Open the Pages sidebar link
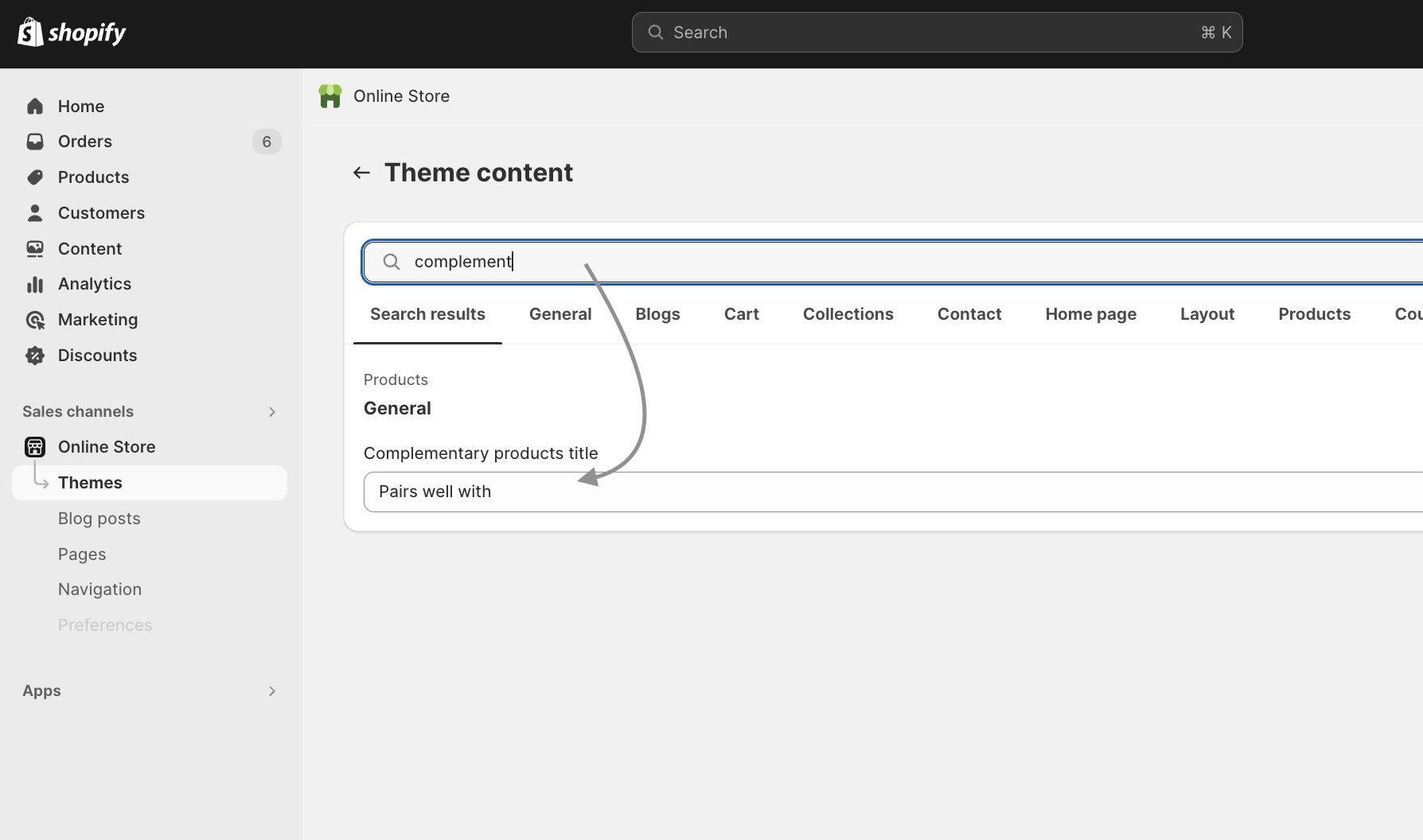The height and width of the screenshot is (840, 1423). pos(82,554)
